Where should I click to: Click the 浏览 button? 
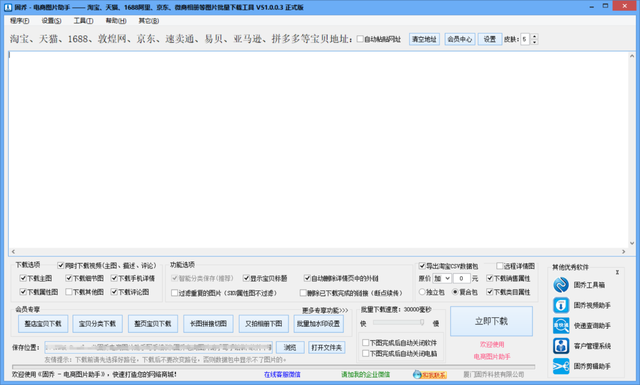point(290,347)
